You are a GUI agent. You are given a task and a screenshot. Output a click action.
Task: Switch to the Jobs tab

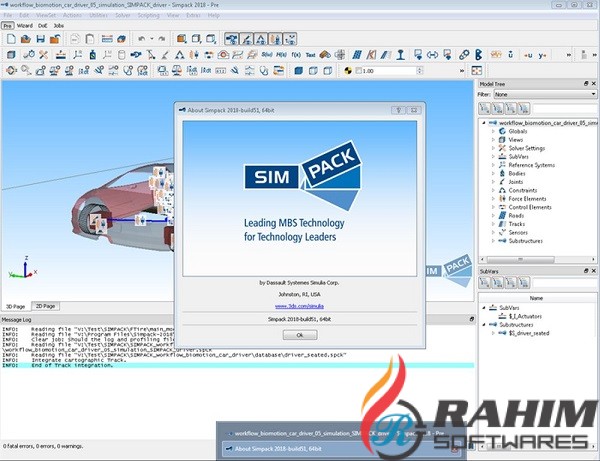coord(59,26)
